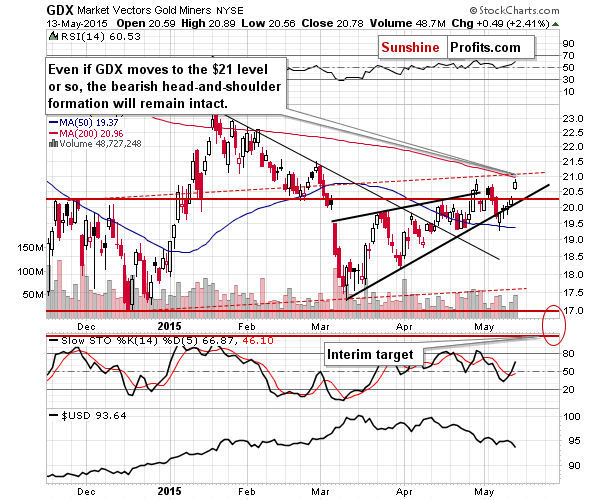Click the Open 20.59 value
The image size is (600, 500).
point(146,23)
